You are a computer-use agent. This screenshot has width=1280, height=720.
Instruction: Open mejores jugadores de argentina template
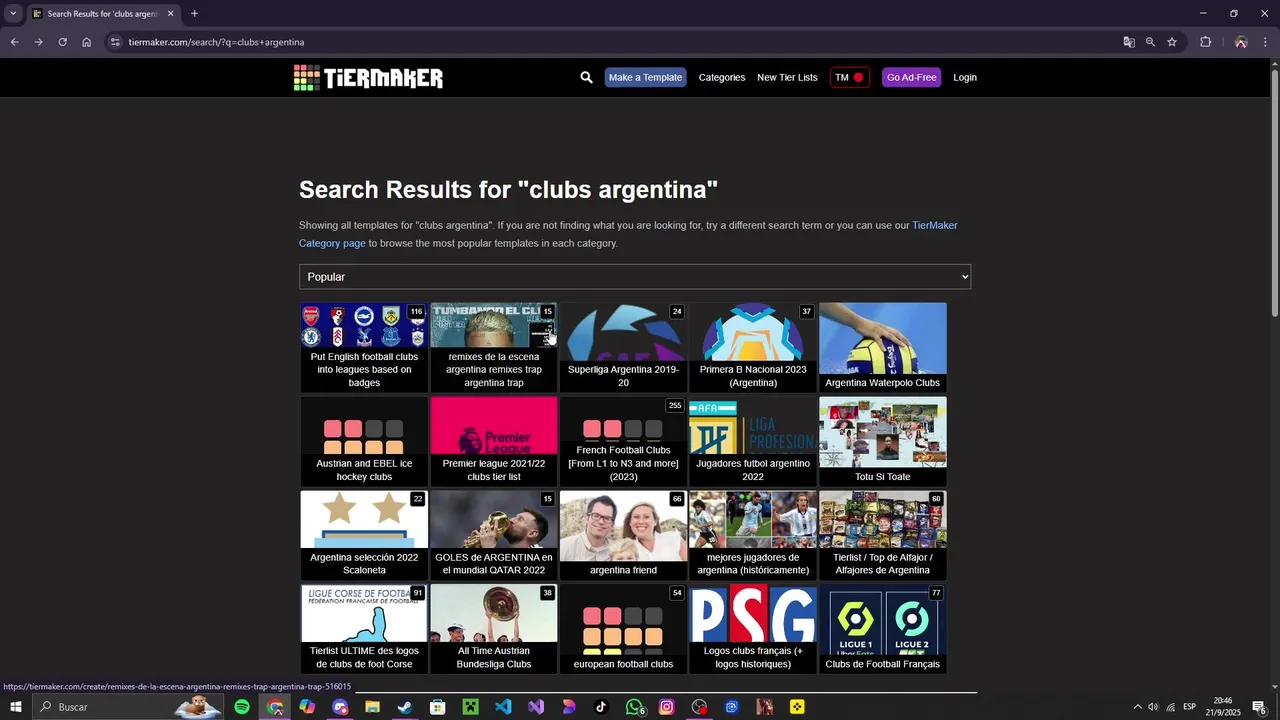753,535
